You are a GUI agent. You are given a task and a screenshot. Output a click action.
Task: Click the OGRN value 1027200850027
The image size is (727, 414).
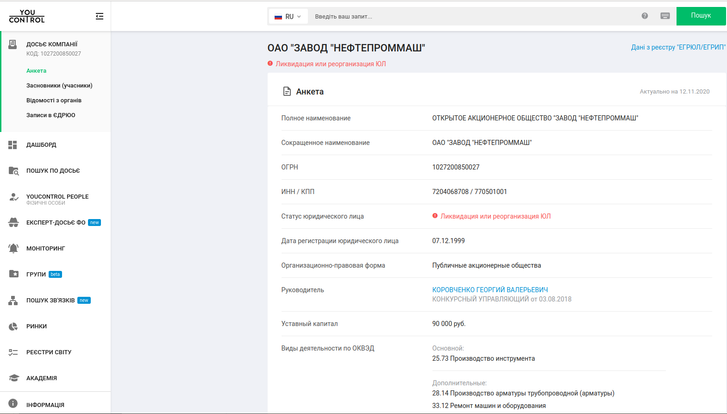tap(456, 167)
